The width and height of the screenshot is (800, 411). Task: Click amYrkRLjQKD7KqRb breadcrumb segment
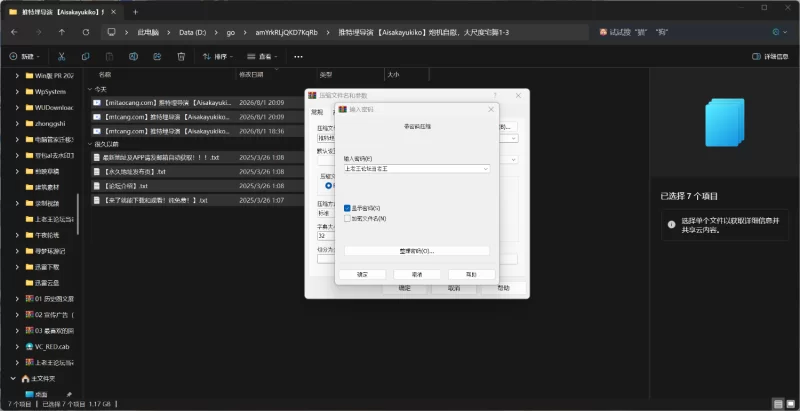(286, 32)
